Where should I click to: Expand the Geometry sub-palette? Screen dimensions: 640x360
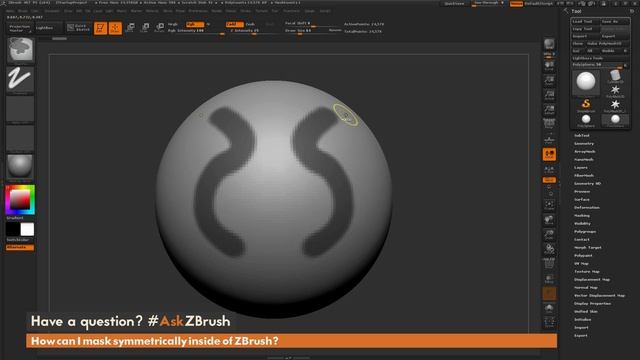[x=584, y=144]
